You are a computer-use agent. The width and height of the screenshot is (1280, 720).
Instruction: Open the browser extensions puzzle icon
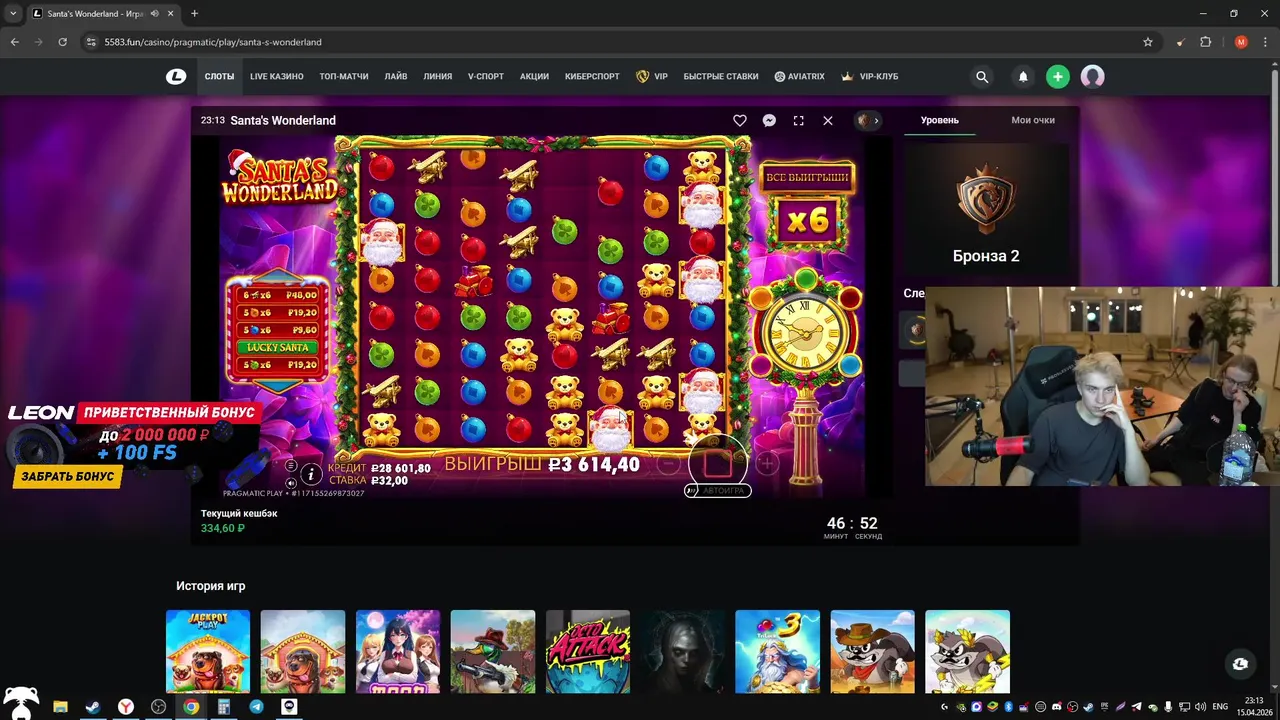1206,42
